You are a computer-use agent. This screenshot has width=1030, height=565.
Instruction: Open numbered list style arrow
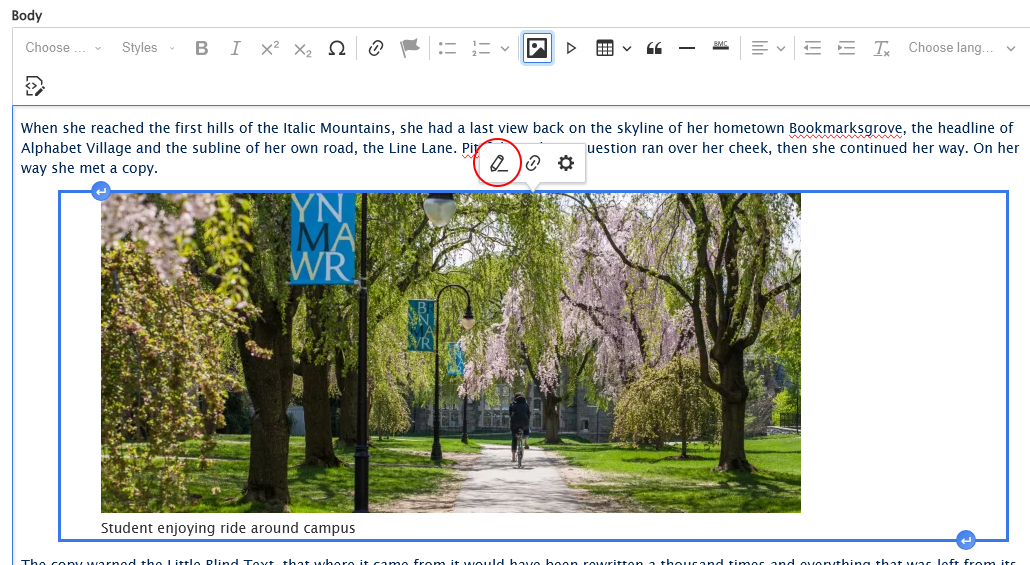504,48
